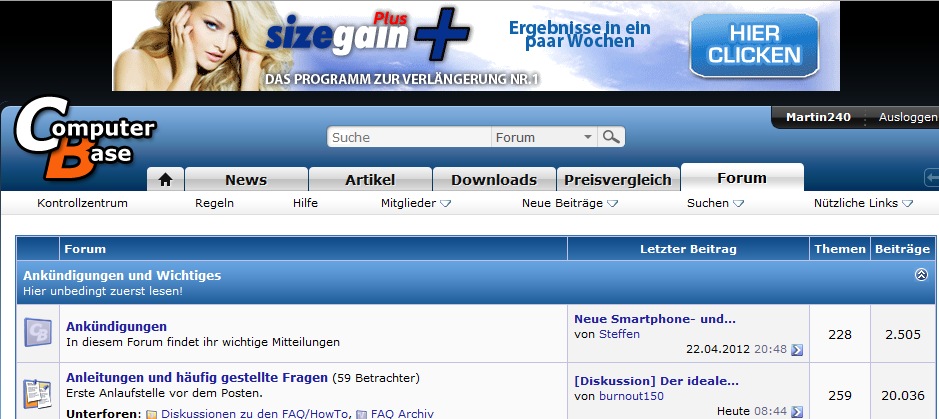The width and height of the screenshot is (939, 419).
Task: Click the HIER CLICKEN ad button
Action: [754, 45]
